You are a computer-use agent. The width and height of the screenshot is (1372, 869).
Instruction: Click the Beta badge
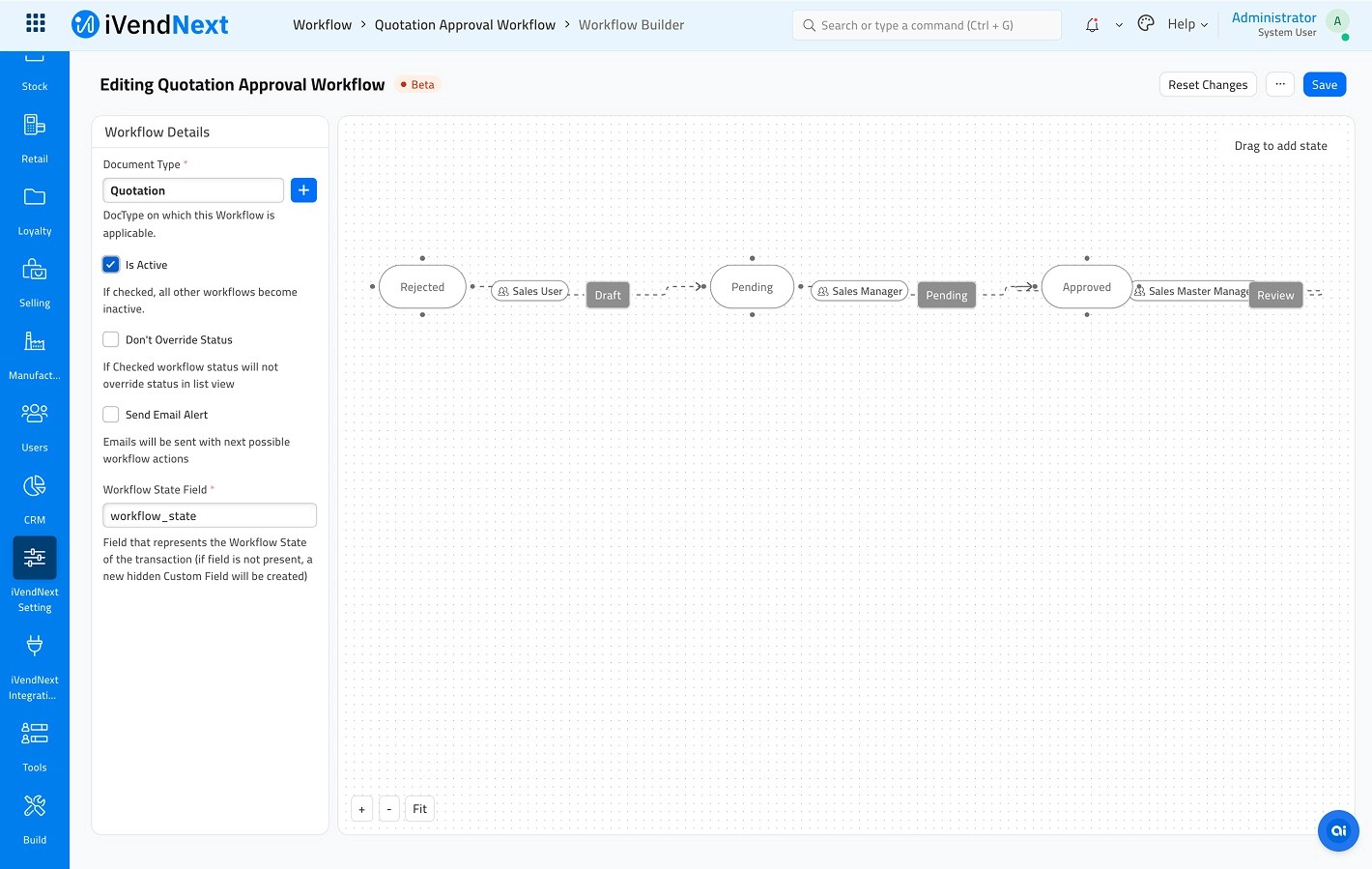point(417,84)
